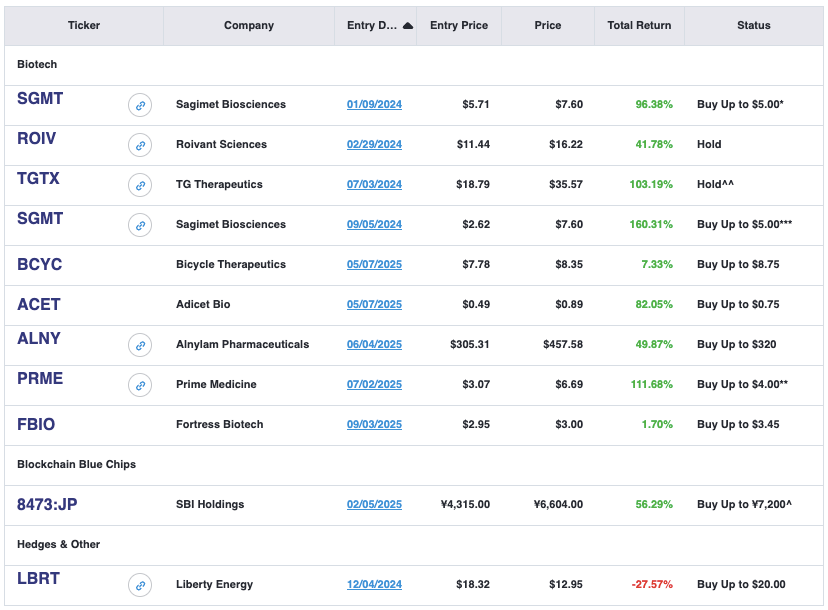
Task: Click the Company column header
Action: click(x=249, y=25)
